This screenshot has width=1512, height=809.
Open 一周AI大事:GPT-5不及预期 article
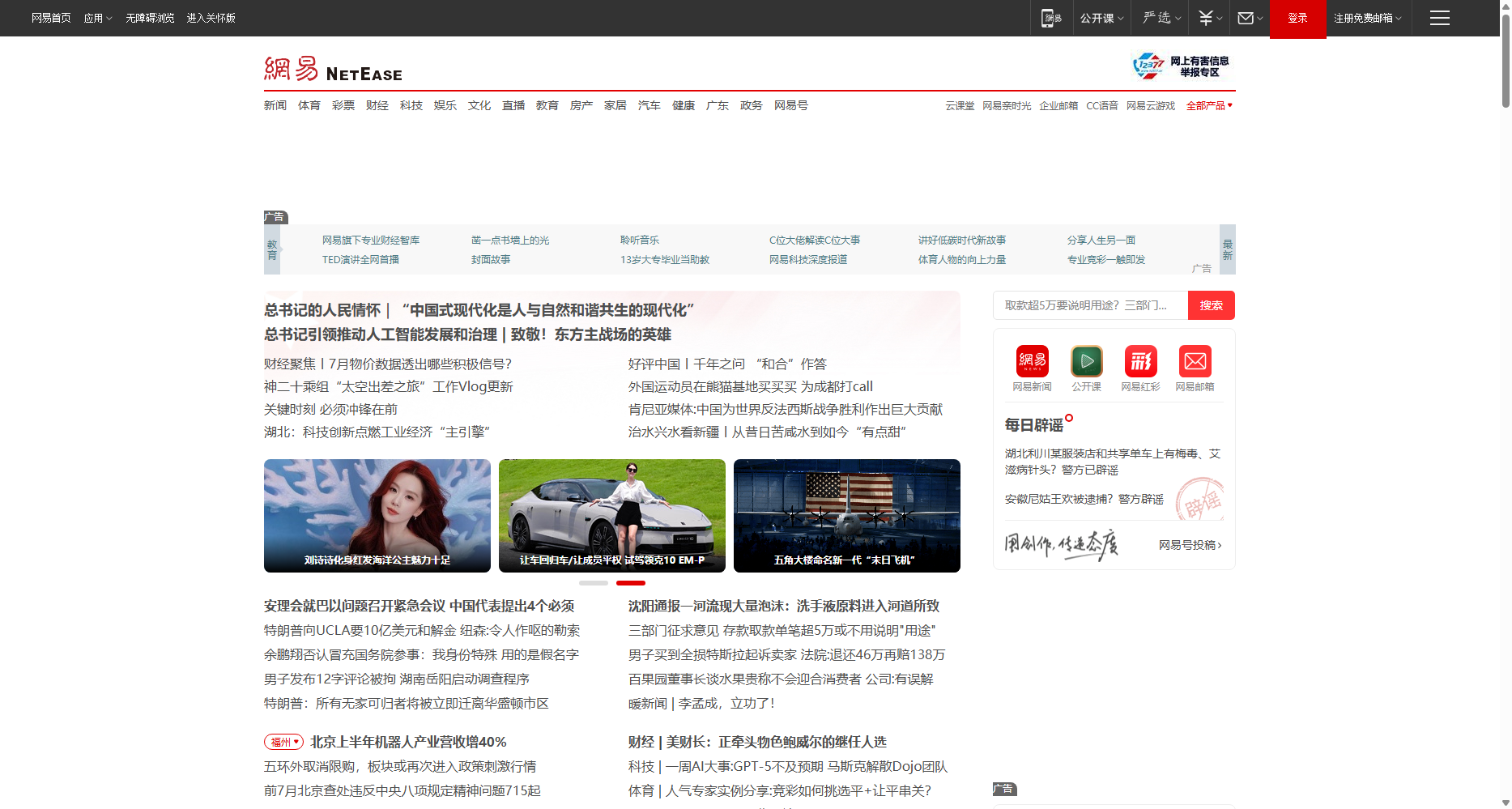pos(788,766)
